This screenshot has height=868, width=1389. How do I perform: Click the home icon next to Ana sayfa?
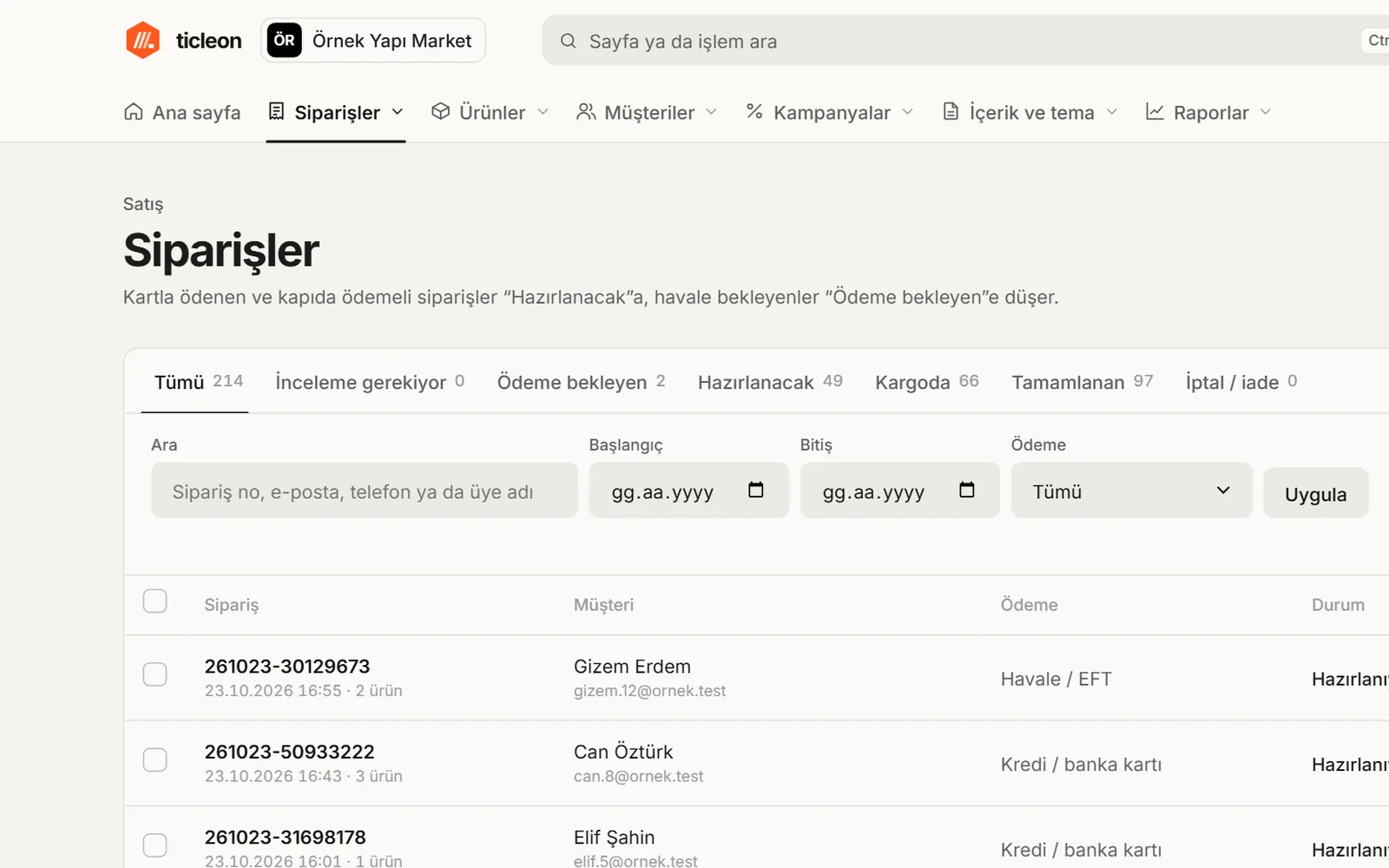pyautogui.click(x=134, y=112)
